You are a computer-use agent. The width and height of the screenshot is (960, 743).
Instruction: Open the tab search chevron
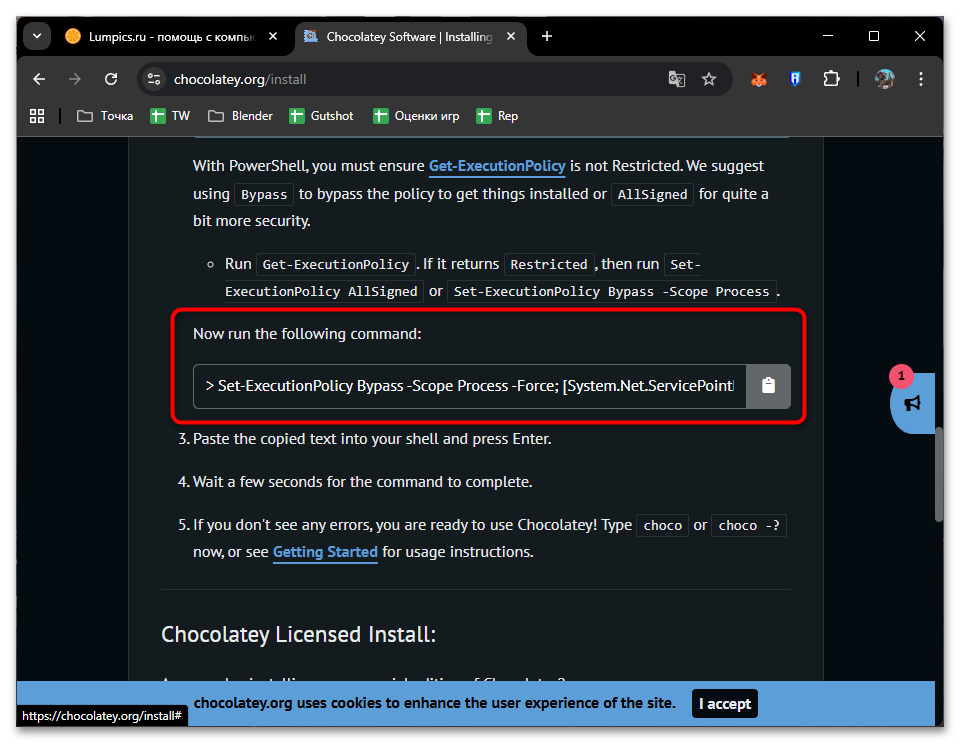[x=36, y=35]
